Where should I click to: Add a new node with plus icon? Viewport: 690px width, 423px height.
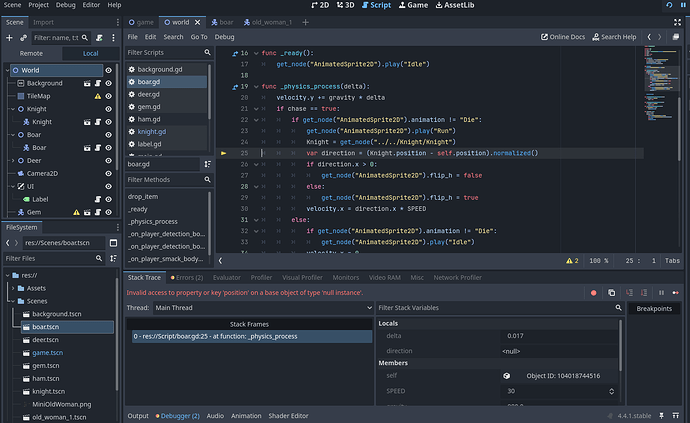coord(9,38)
